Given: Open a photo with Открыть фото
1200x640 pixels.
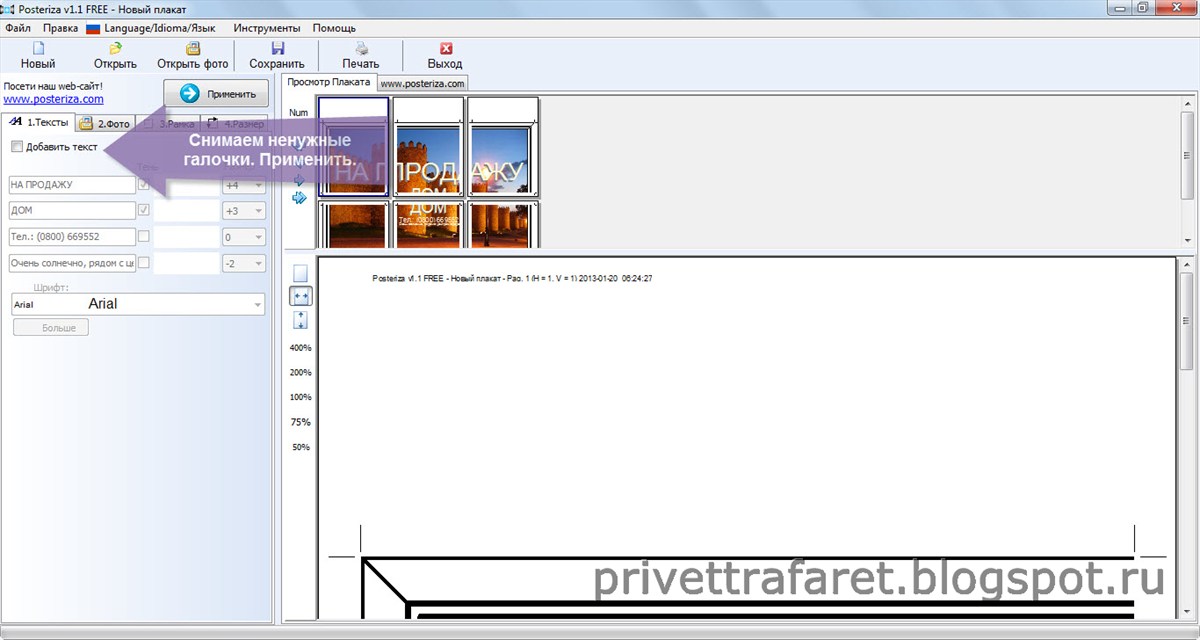Looking at the screenshot, I should 193,55.
